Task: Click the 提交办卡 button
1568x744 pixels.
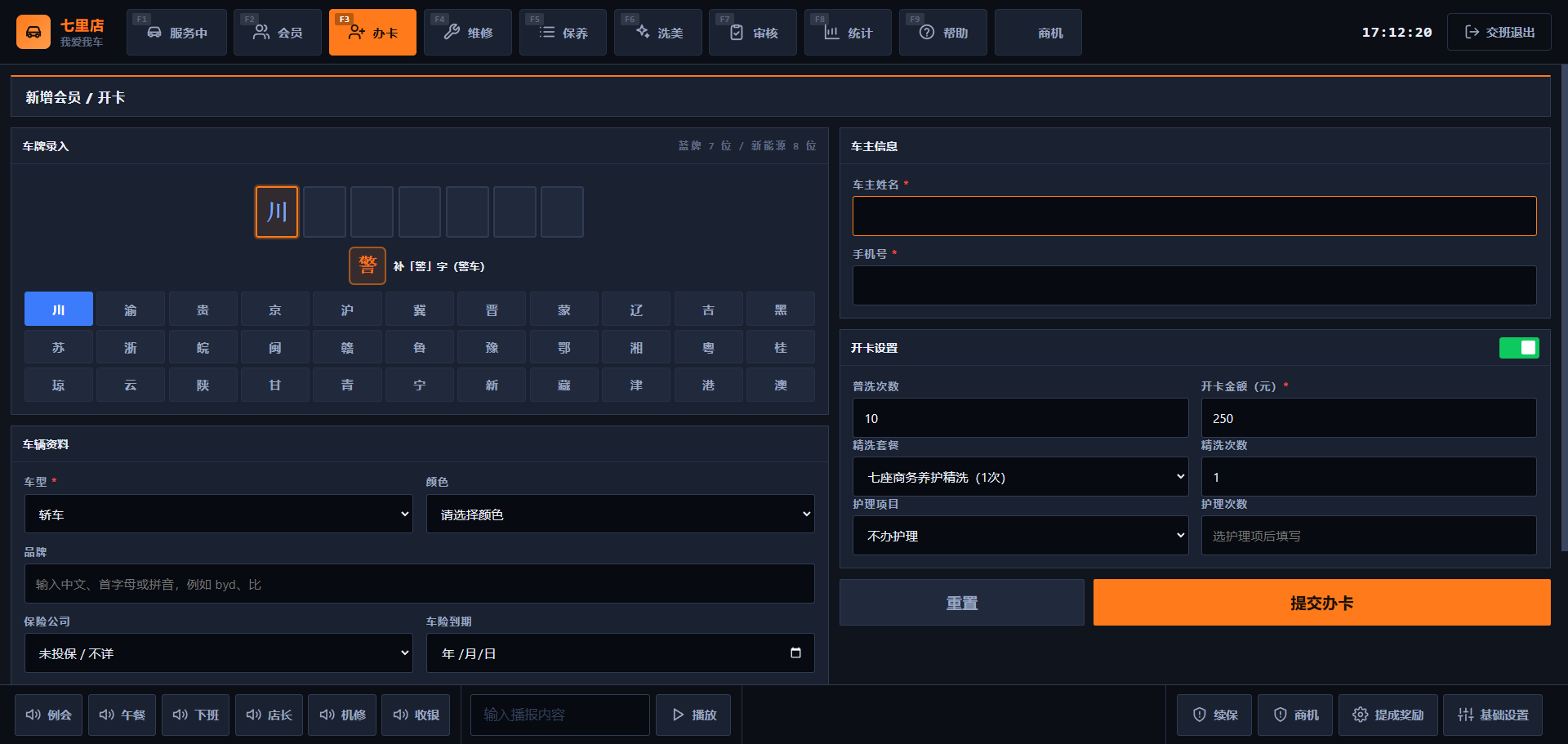Action: click(1321, 603)
